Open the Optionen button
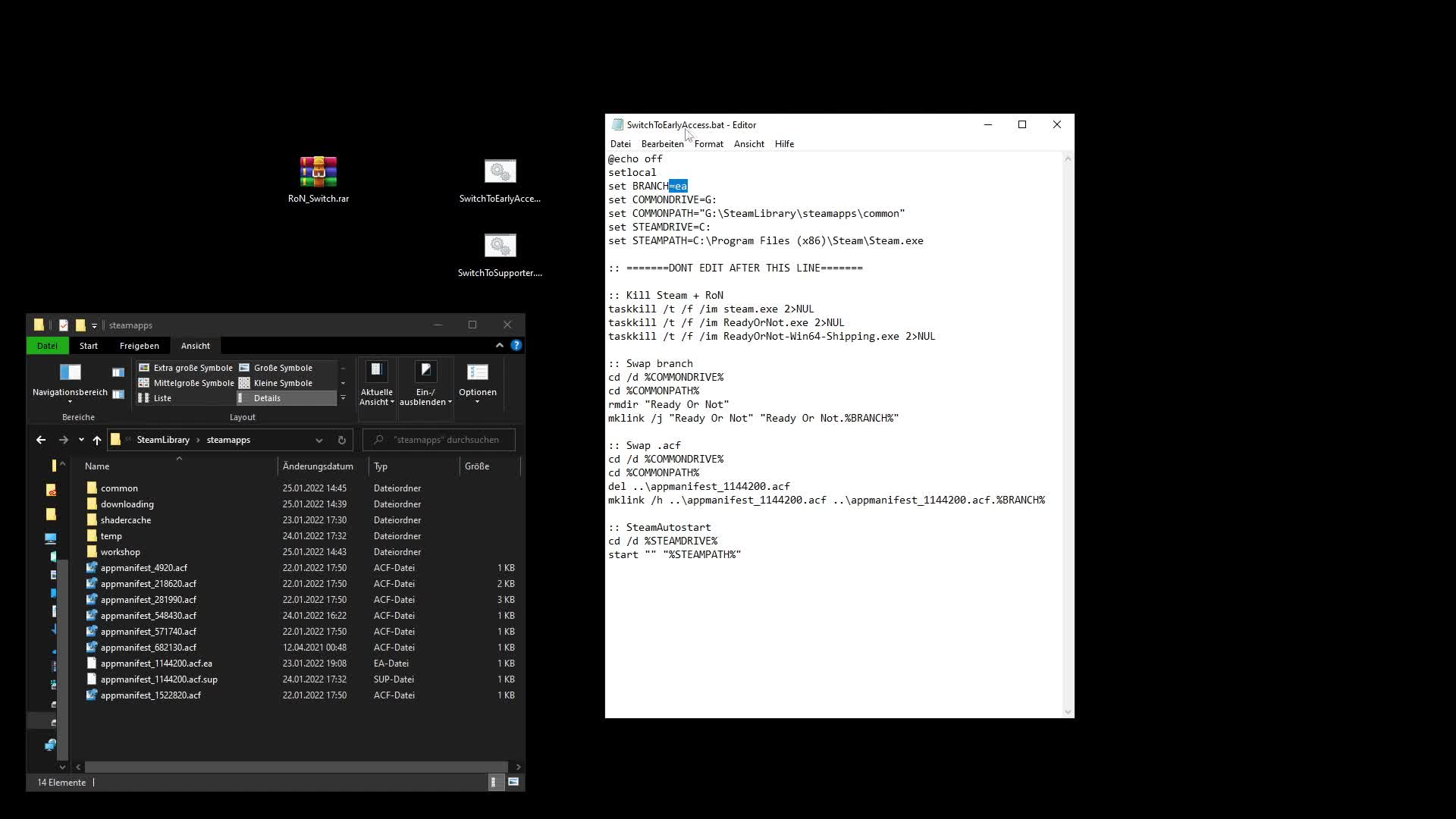Screen dimensions: 1456x819 (478, 384)
